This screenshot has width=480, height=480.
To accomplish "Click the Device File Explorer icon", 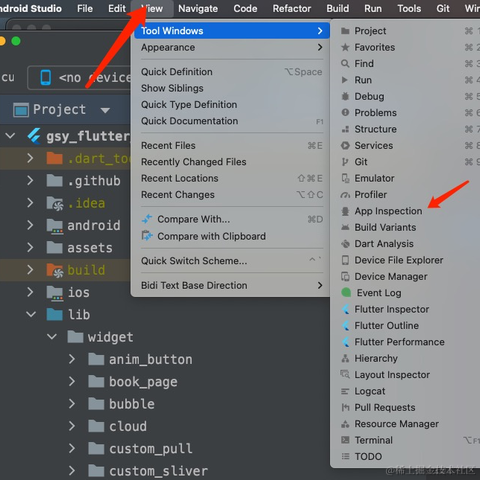I will click(x=345, y=260).
